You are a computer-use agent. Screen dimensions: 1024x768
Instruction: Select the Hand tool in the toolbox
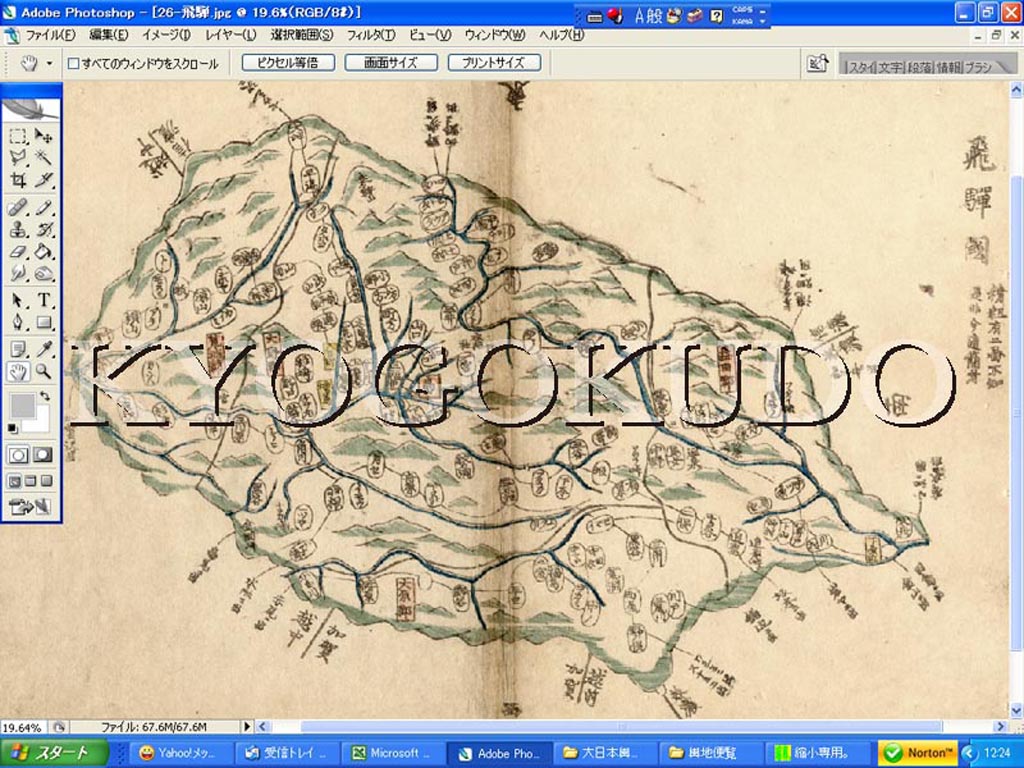18,372
